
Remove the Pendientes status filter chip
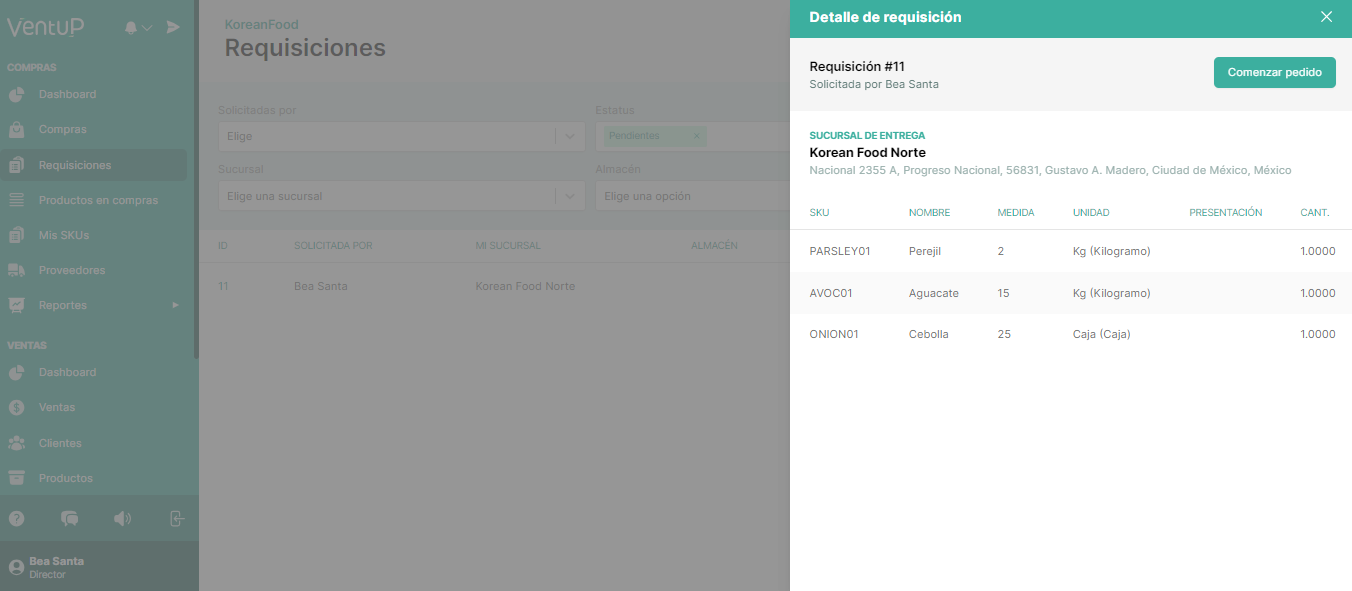pos(696,135)
